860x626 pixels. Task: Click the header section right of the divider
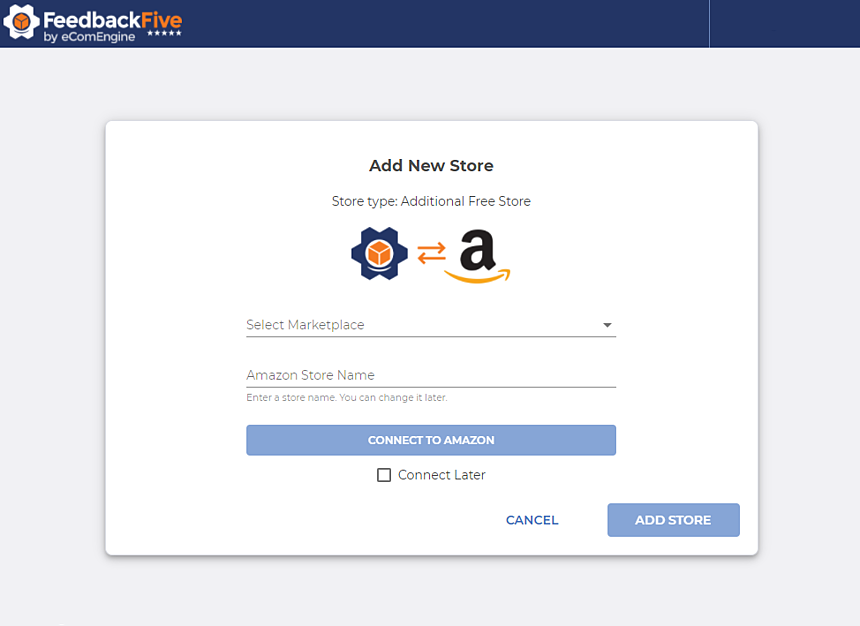pyautogui.click(x=784, y=24)
